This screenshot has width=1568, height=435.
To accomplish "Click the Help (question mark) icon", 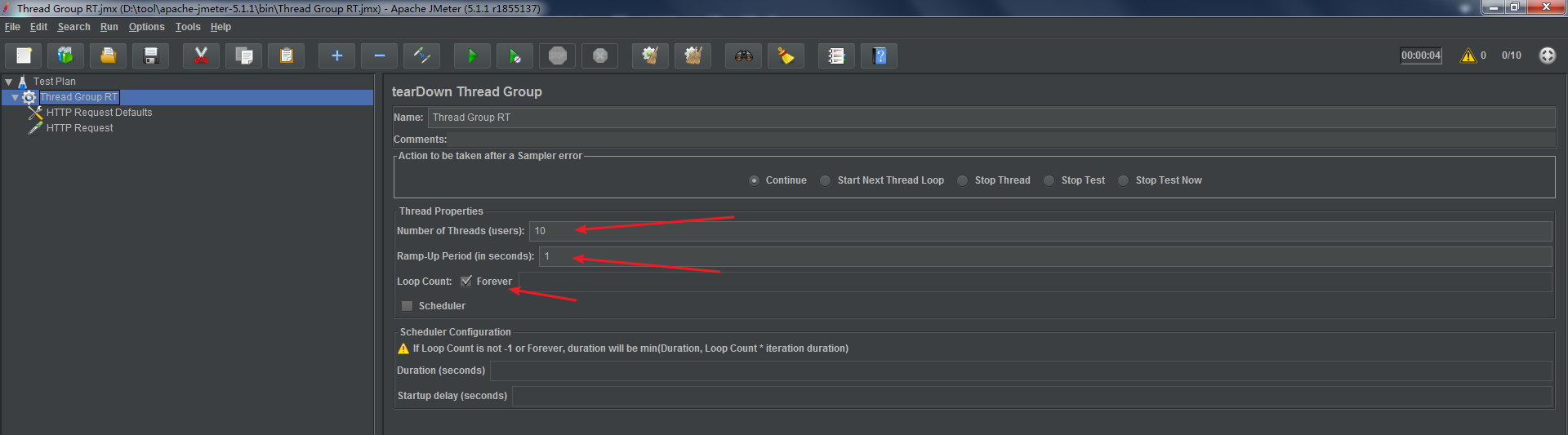I will 879,55.
